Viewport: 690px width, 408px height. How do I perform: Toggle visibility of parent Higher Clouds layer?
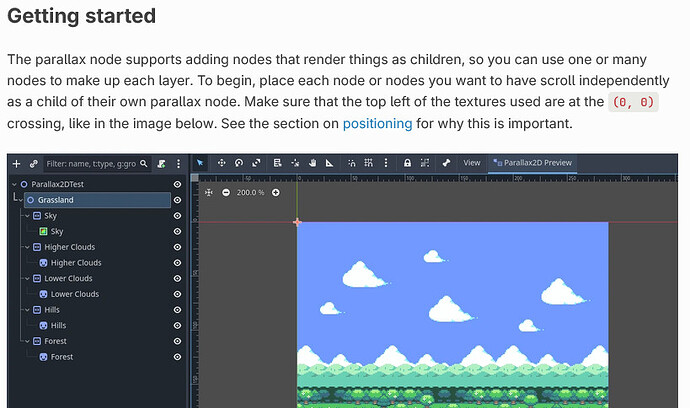pos(177,247)
